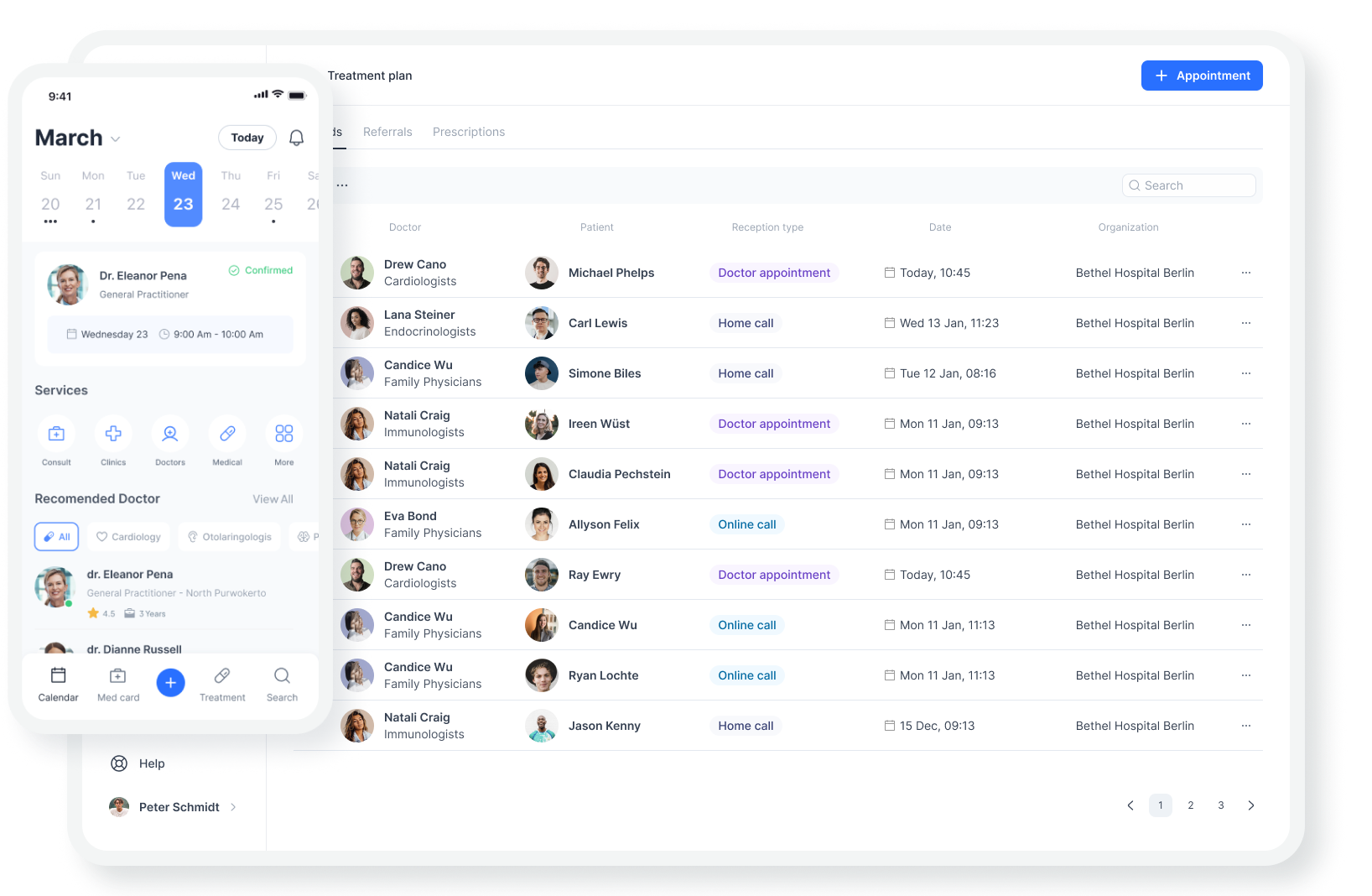Open Dr. Eleanor Pena confirmed appointment card
1372x896 pixels.
[x=170, y=309]
